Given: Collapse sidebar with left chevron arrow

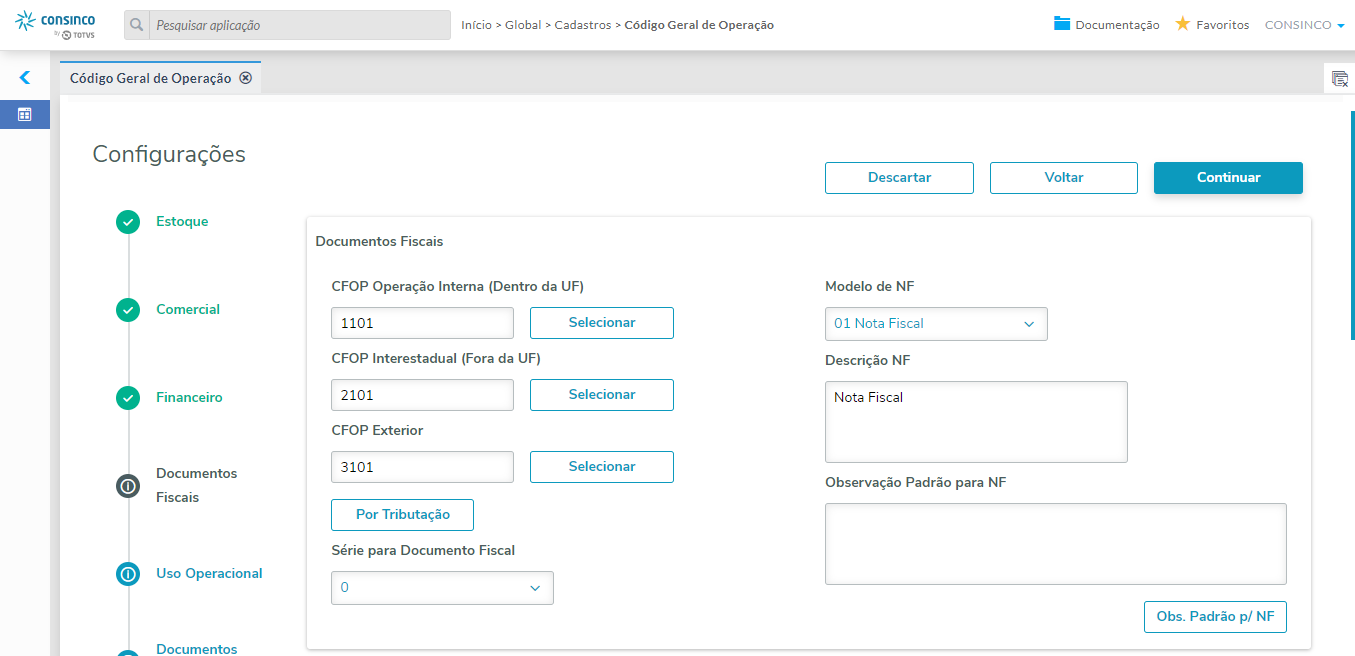Looking at the screenshot, I should coord(25,77).
